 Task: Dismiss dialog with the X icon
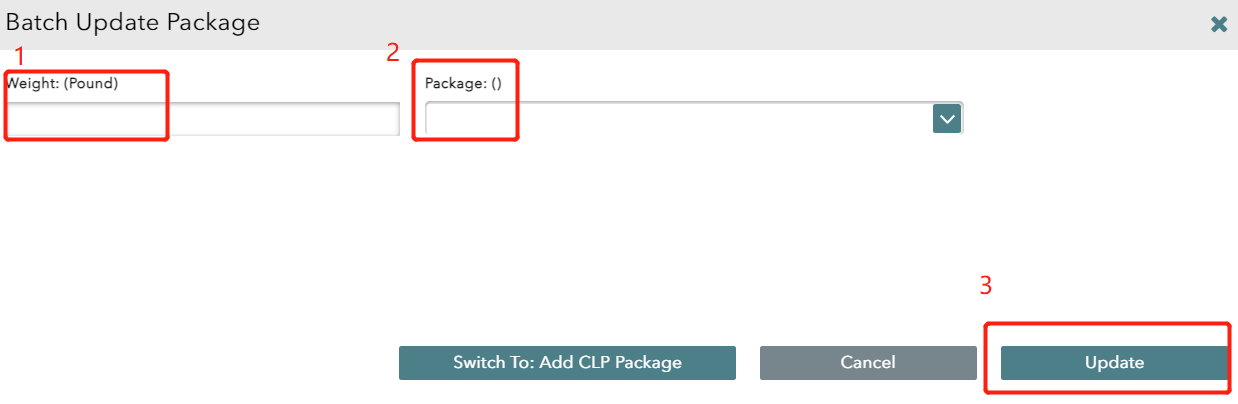(x=1218, y=25)
